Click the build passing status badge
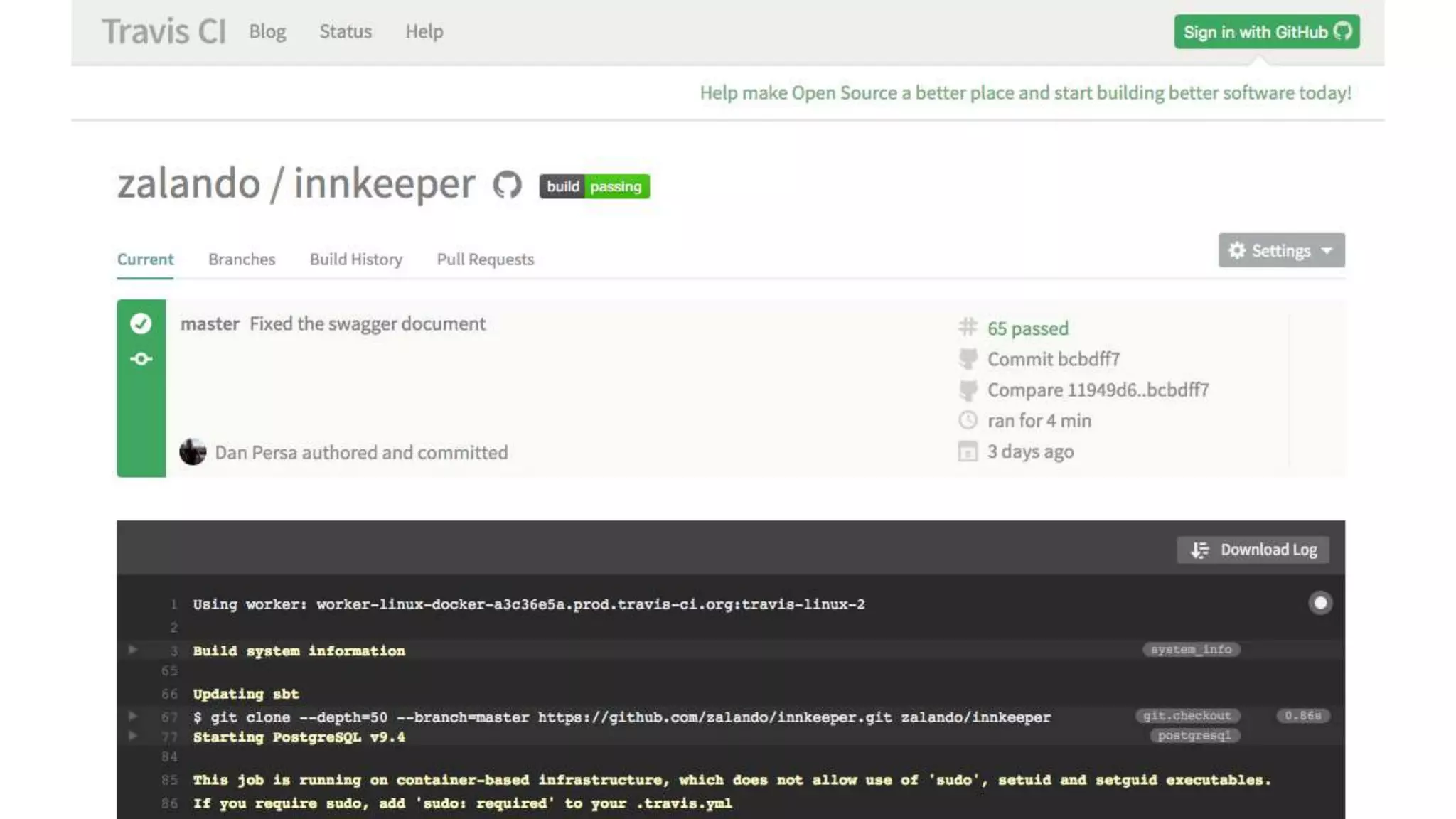The image size is (1456, 819). click(x=594, y=186)
